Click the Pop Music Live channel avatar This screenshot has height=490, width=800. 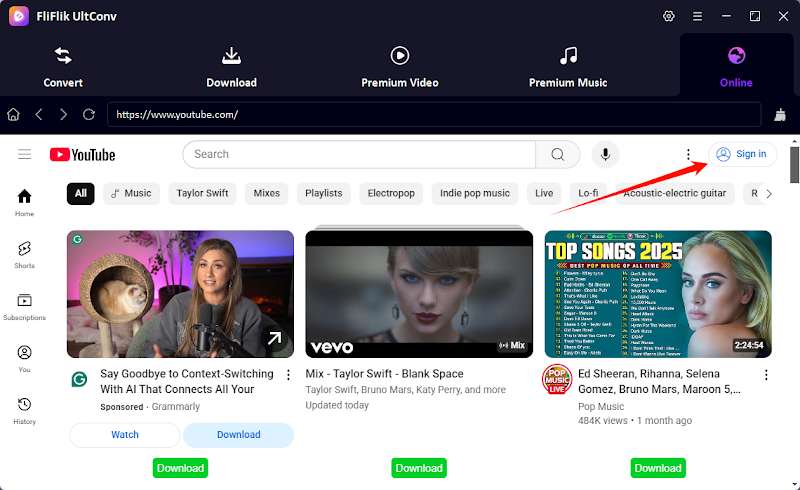[x=557, y=380]
